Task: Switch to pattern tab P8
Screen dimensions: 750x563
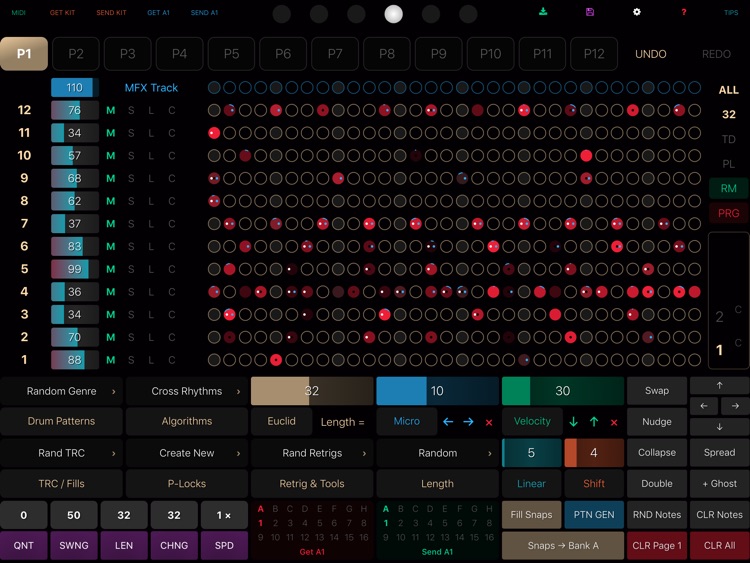Action: [386, 54]
